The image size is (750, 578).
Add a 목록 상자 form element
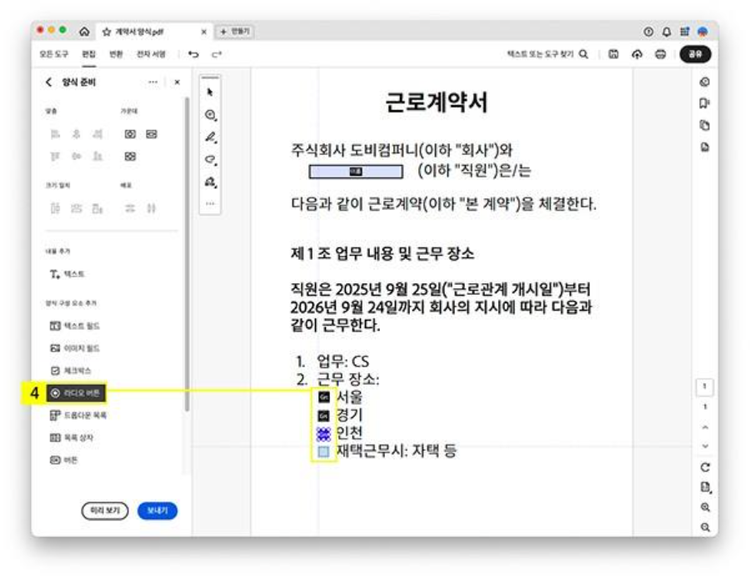pos(72,437)
